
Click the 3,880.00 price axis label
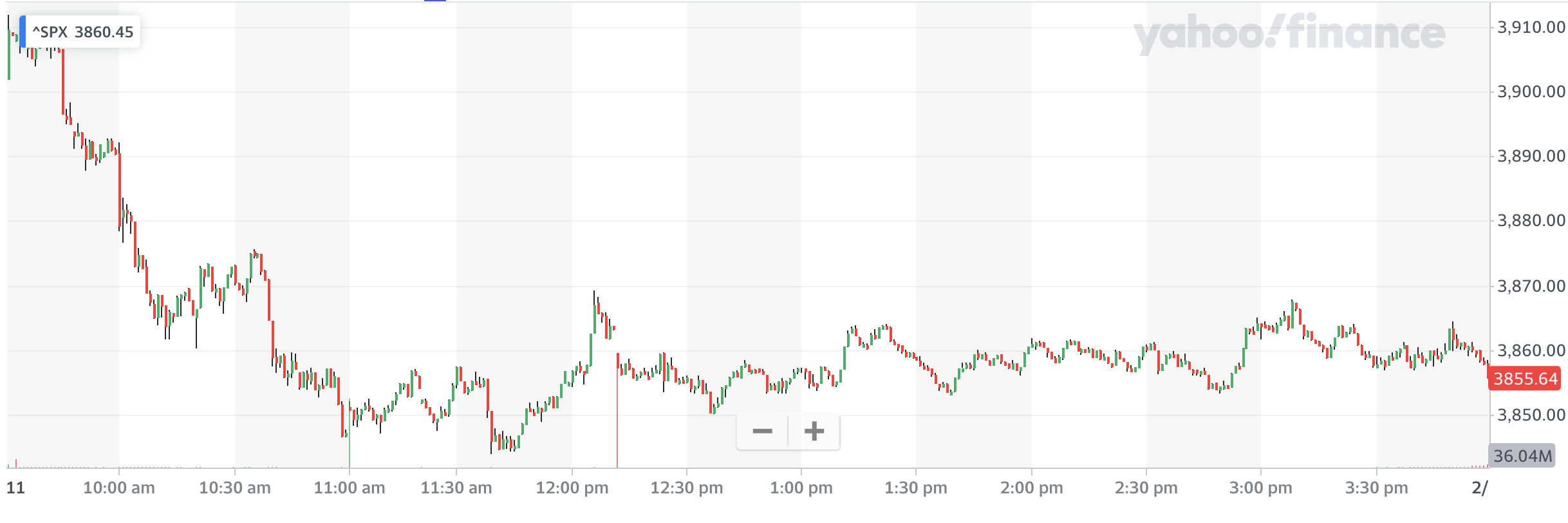1531,221
